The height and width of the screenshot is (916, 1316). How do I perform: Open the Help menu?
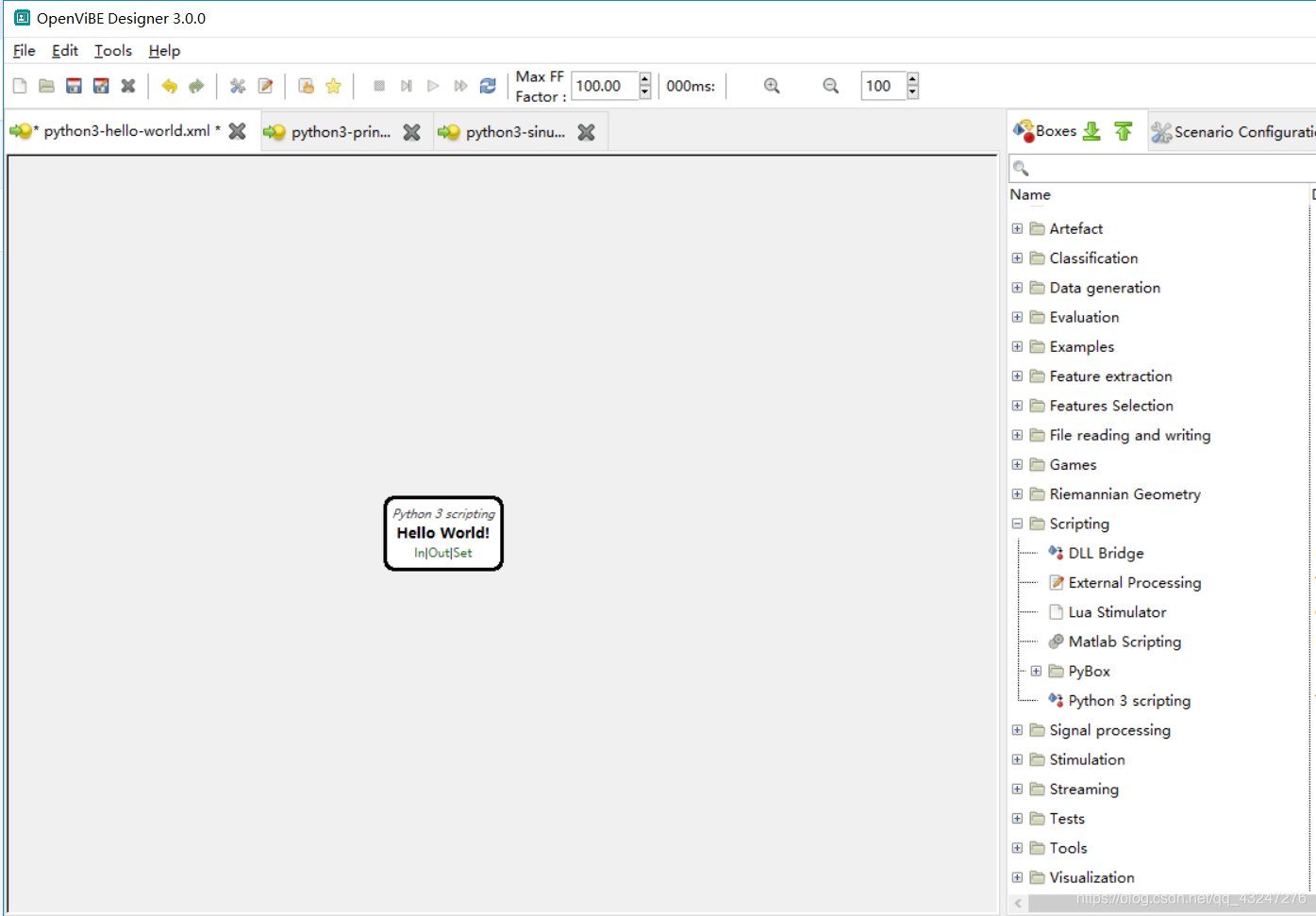click(x=164, y=51)
